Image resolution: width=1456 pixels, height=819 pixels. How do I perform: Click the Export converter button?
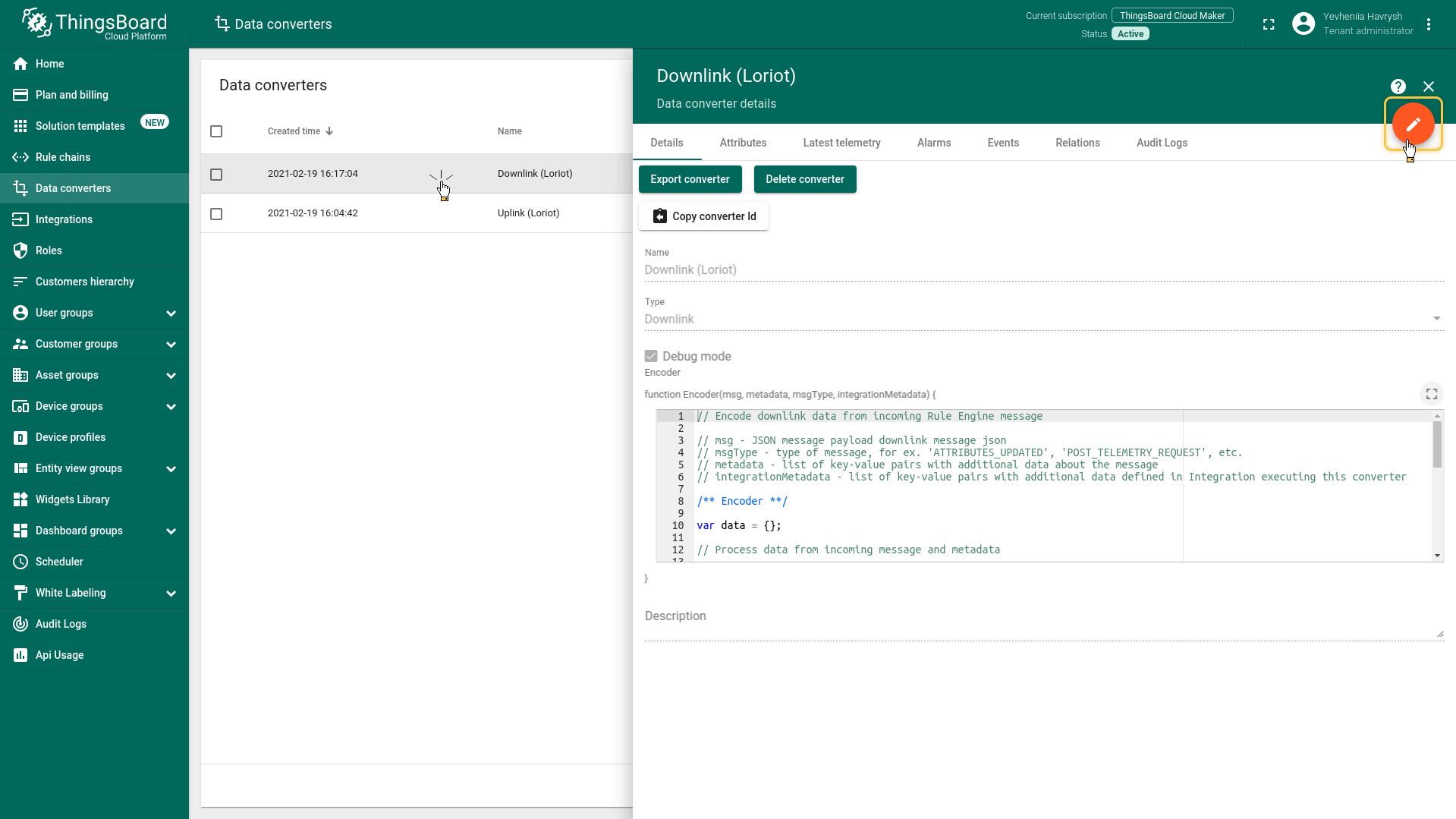[x=689, y=179]
